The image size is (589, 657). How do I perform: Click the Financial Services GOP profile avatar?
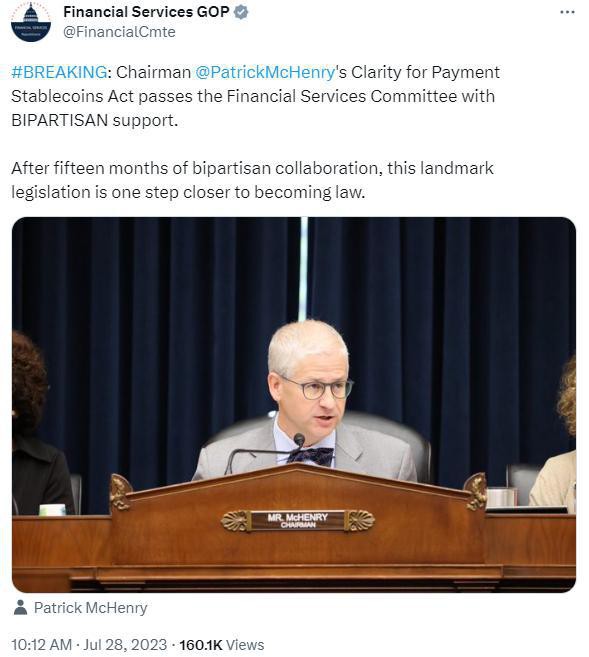tap(31, 22)
